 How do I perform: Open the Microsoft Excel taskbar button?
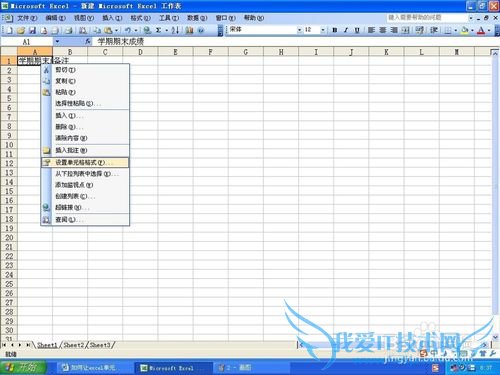tap(173, 368)
